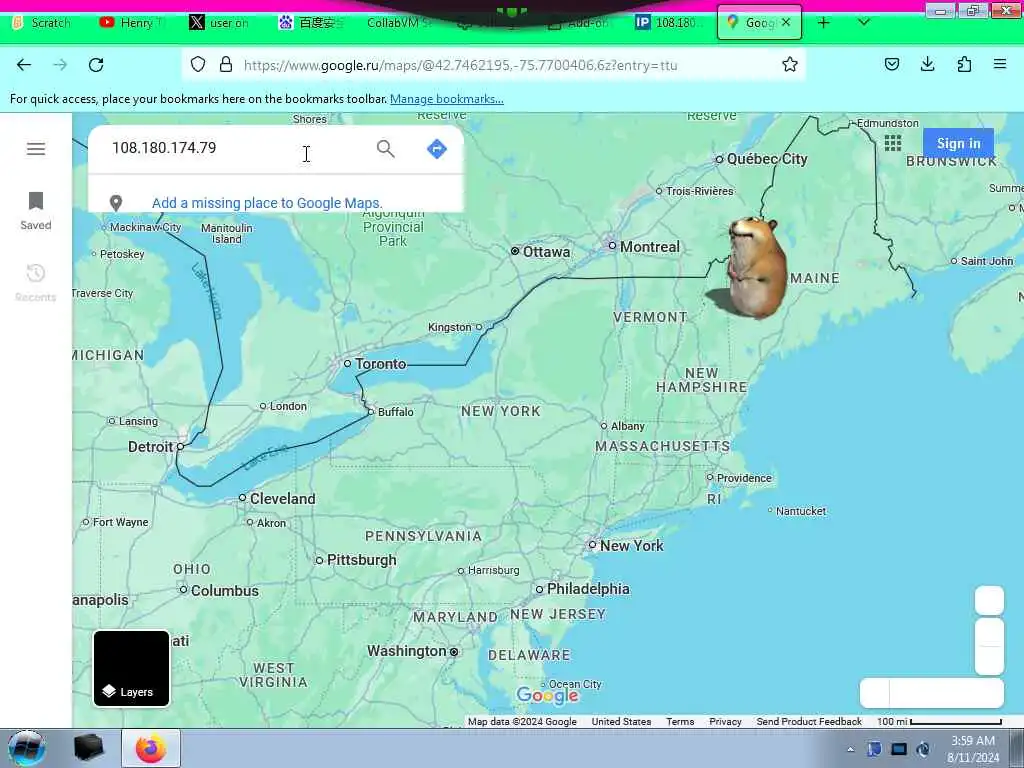Click the tray monitor icon left of the clock
The width and height of the screenshot is (1024, 768).
[x=899, y=749]
